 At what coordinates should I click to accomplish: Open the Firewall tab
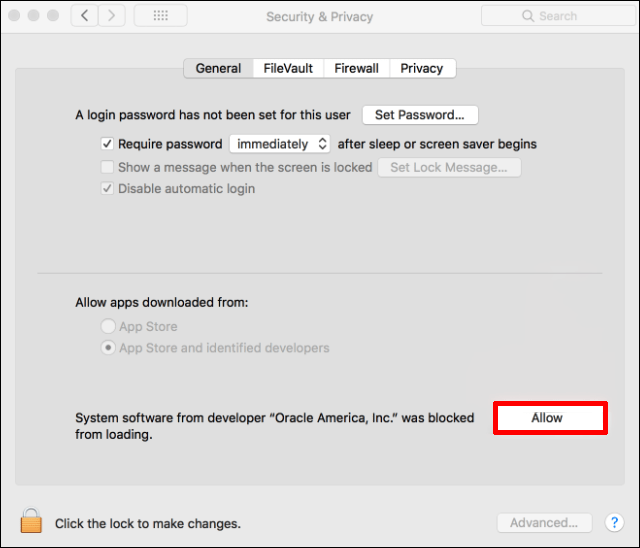(x=356, y=68)
